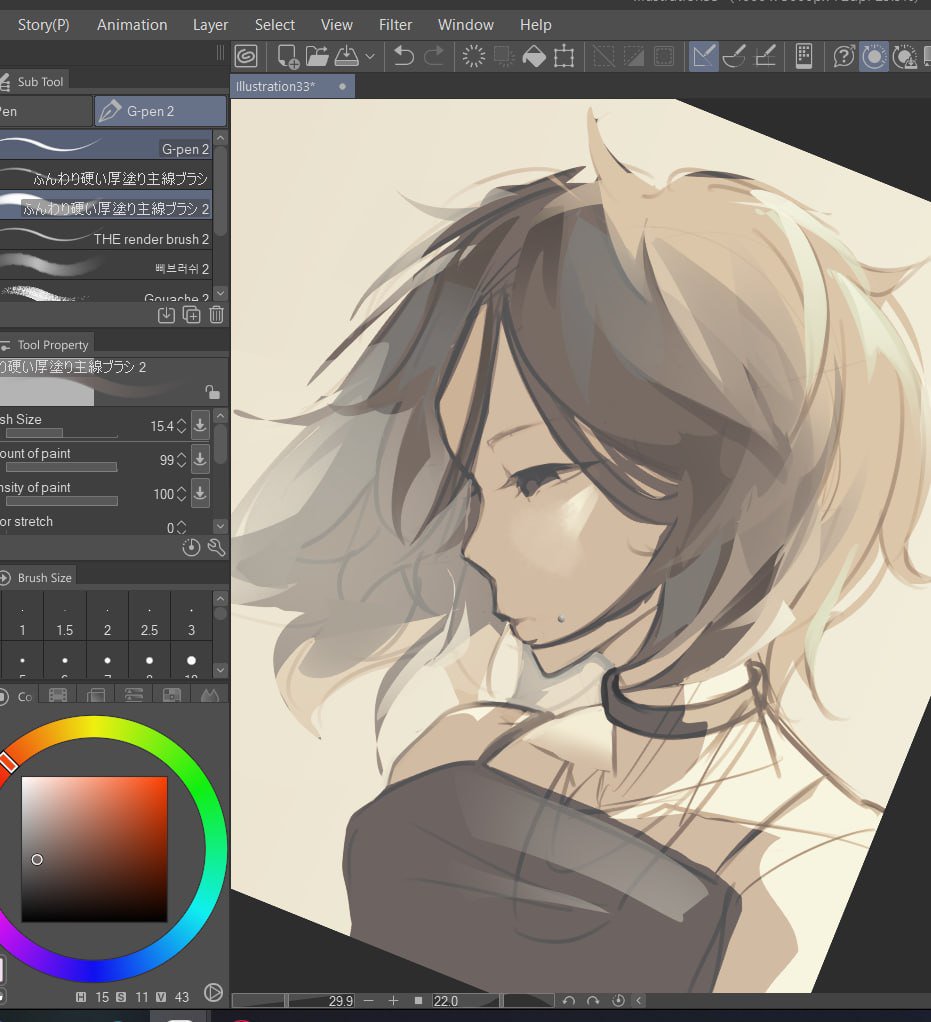Viewport: 931px width, 1022px height.
Task: Click Brush Size value stepper arrows
Action: pyautogui.click(x=182, y=426)
